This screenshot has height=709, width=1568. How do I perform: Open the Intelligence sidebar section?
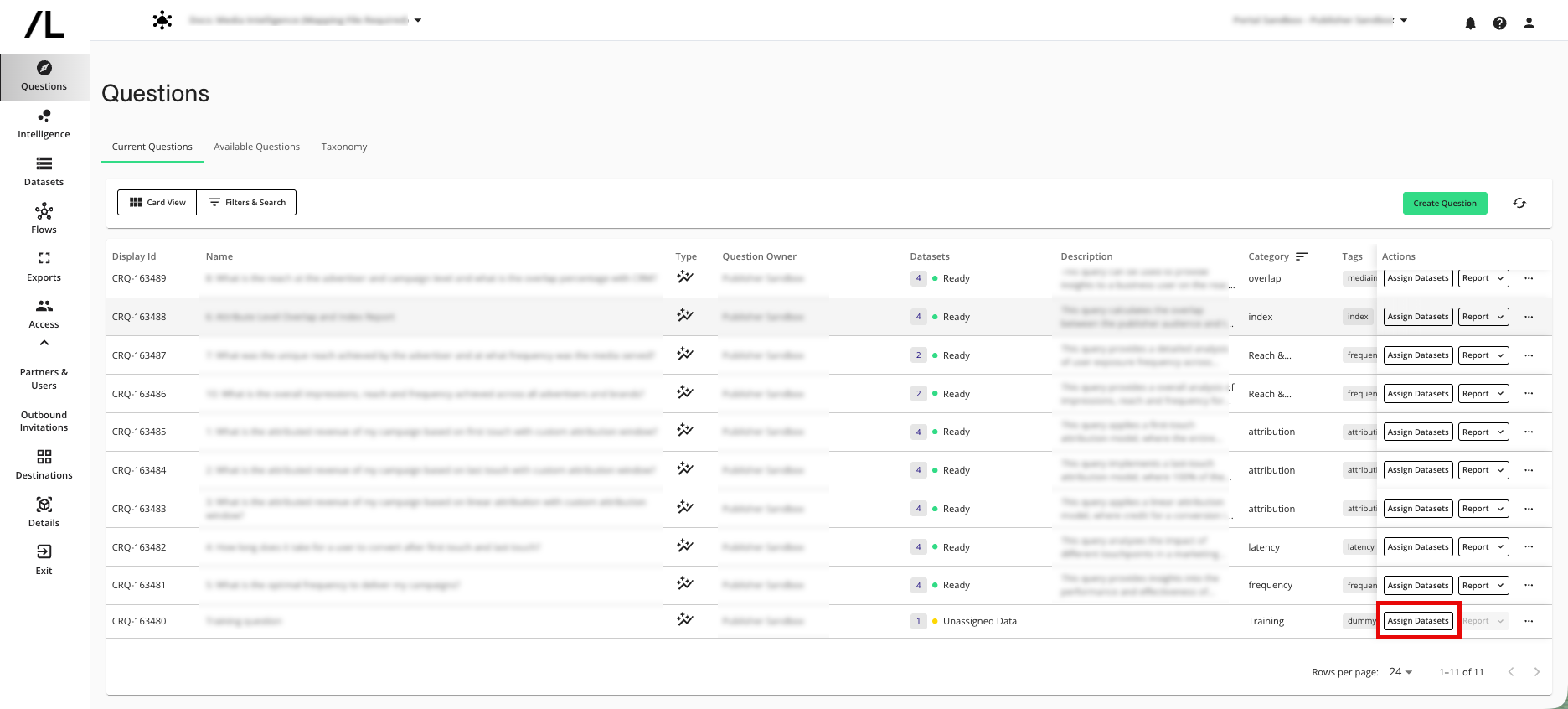coord(44,124)
